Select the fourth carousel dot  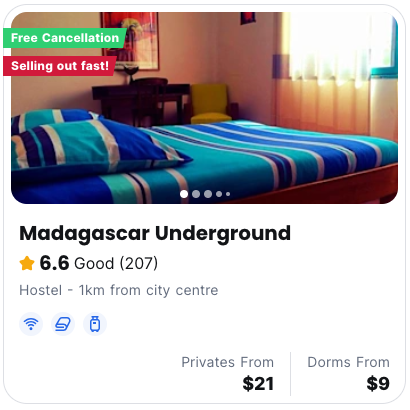[x=219, y=194]
